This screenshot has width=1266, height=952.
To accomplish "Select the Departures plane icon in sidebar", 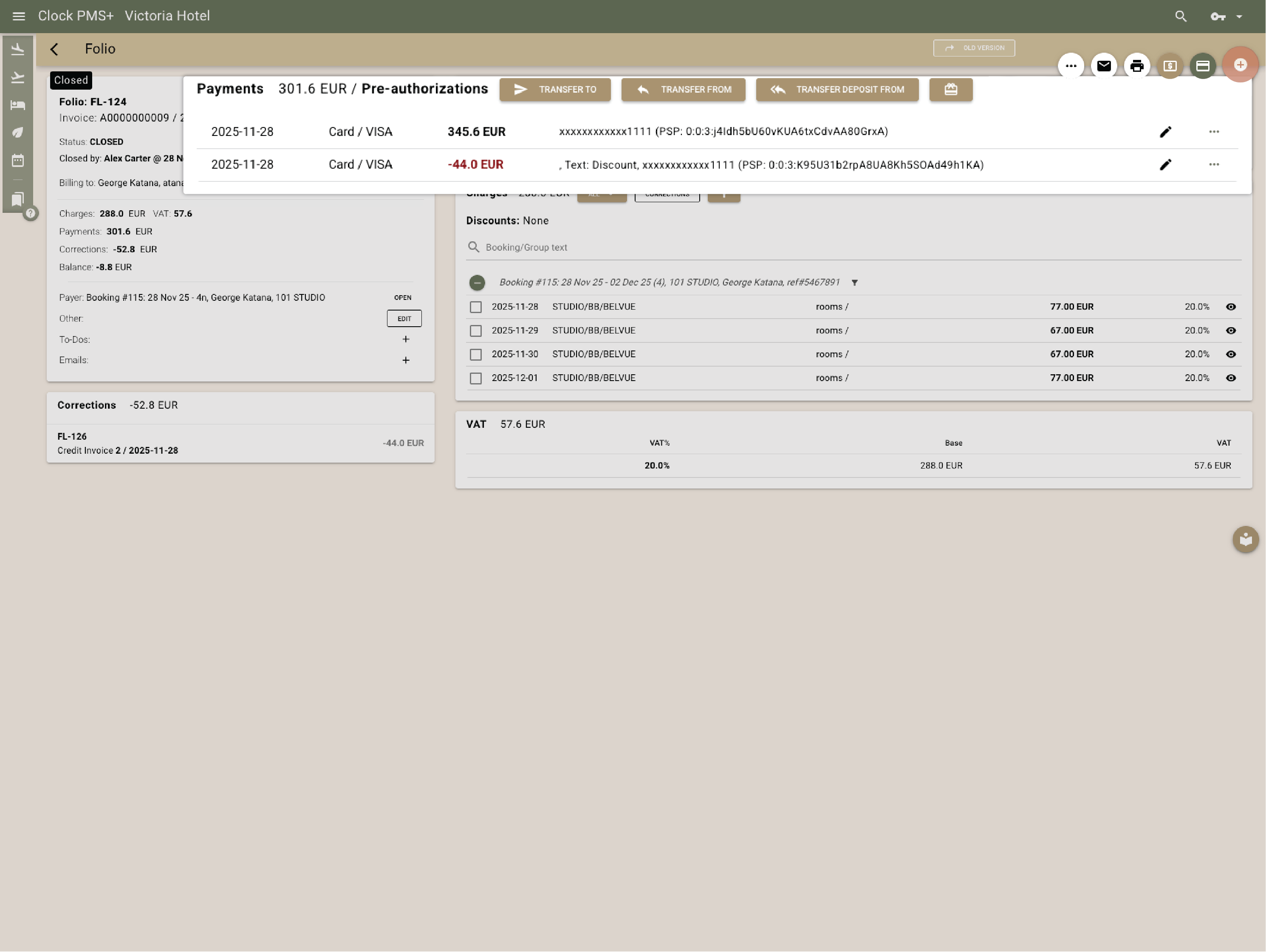I will 18,77.
